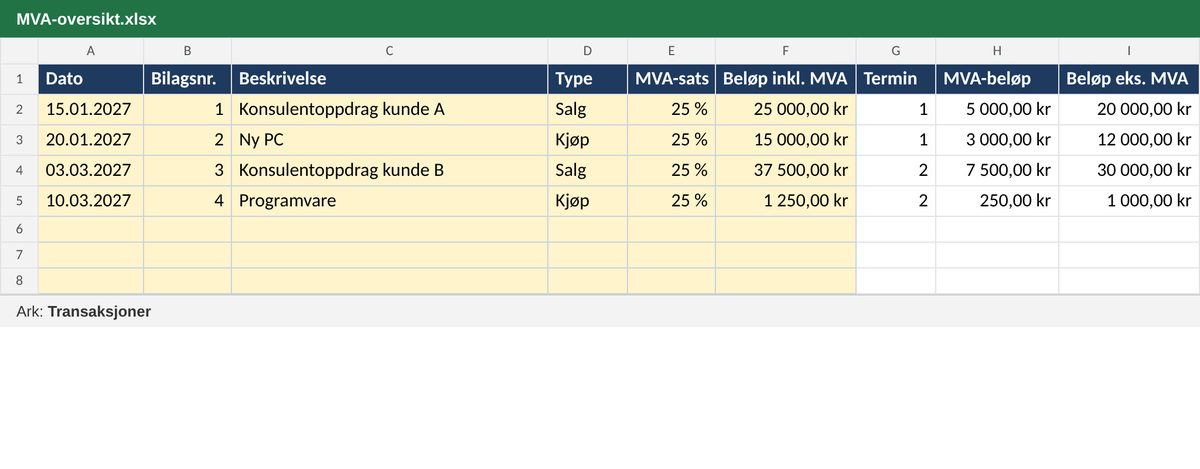
Task: Select cell 20 000,00 kr excluding MVA
Action: (x=1129, y=110)
